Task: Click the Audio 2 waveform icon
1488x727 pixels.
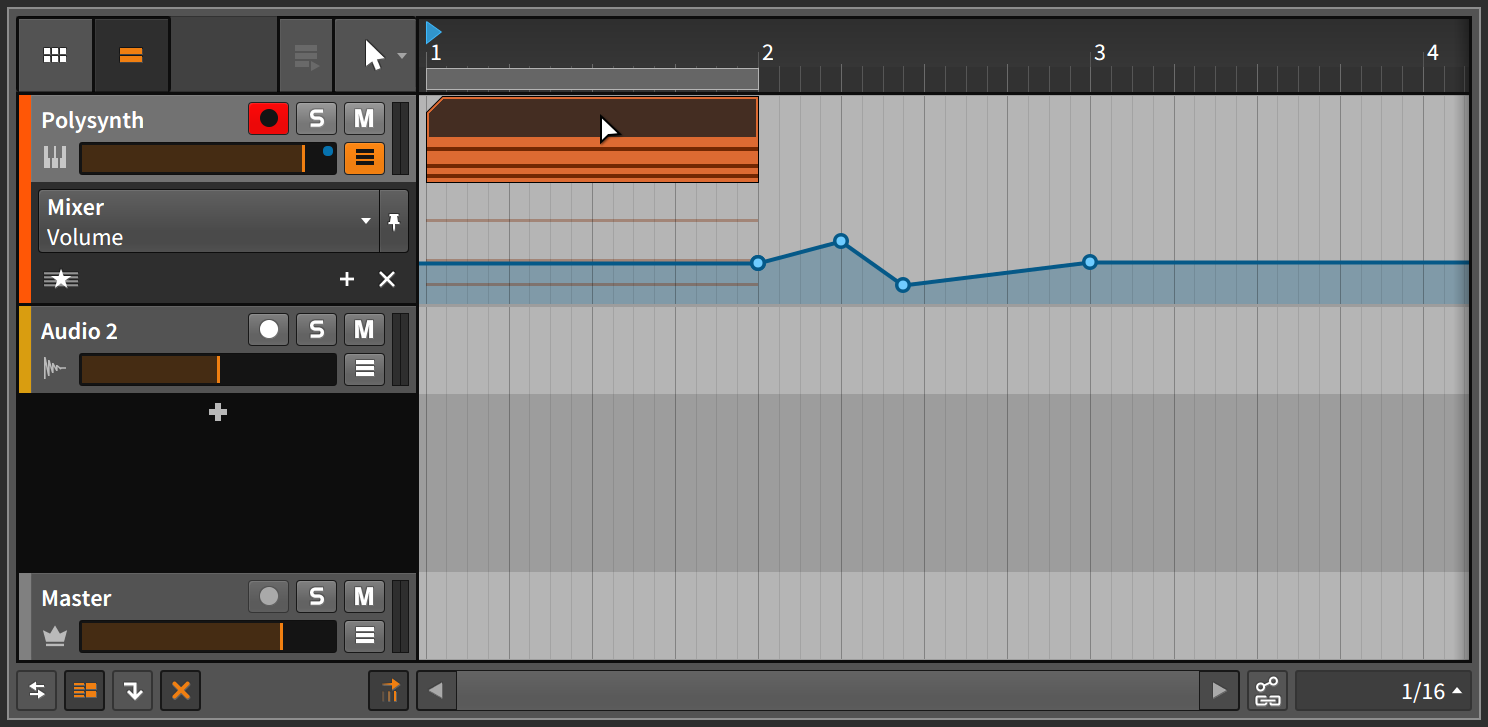Action: point(55,369)
